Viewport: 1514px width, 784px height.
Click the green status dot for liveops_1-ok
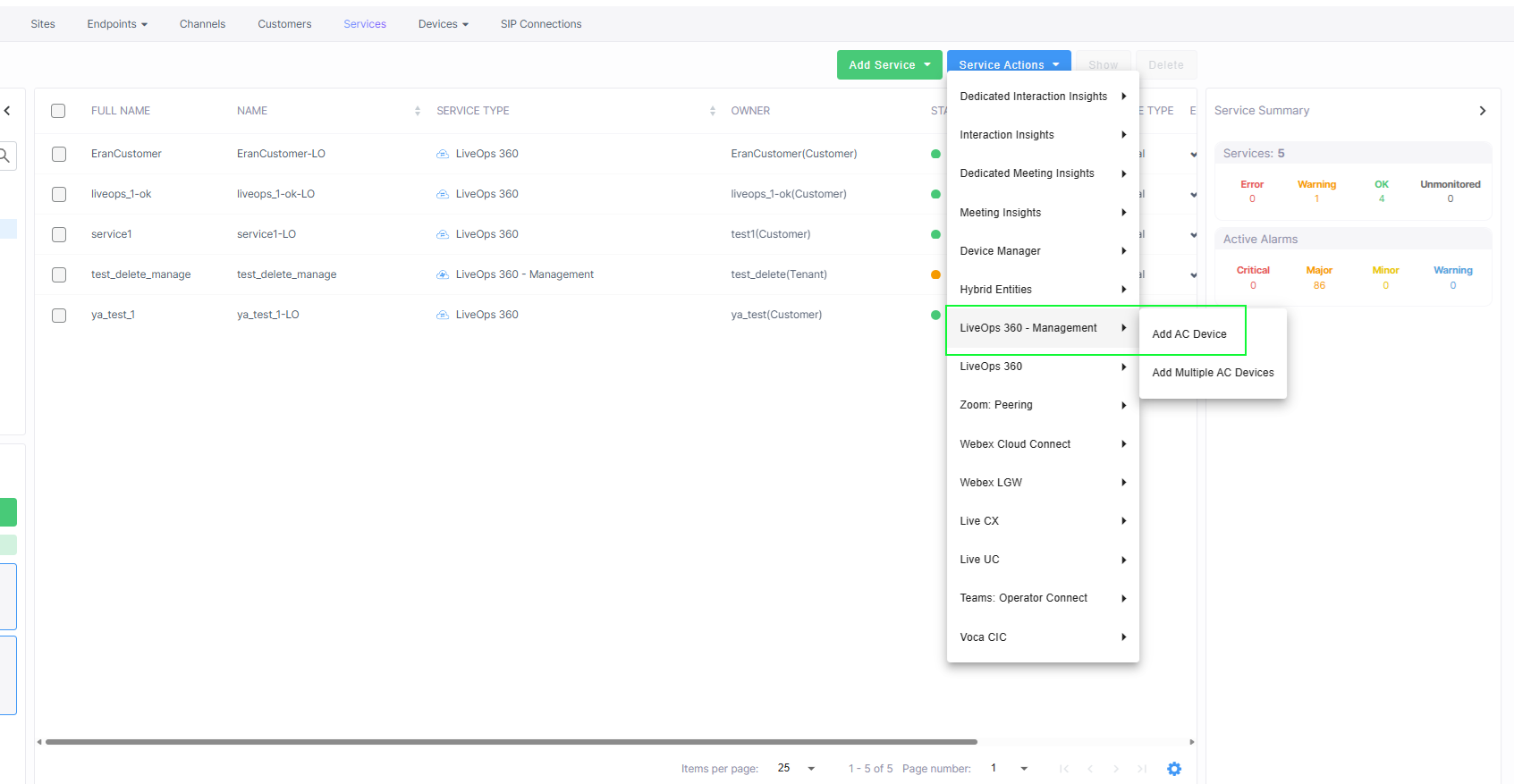(935, 194)
